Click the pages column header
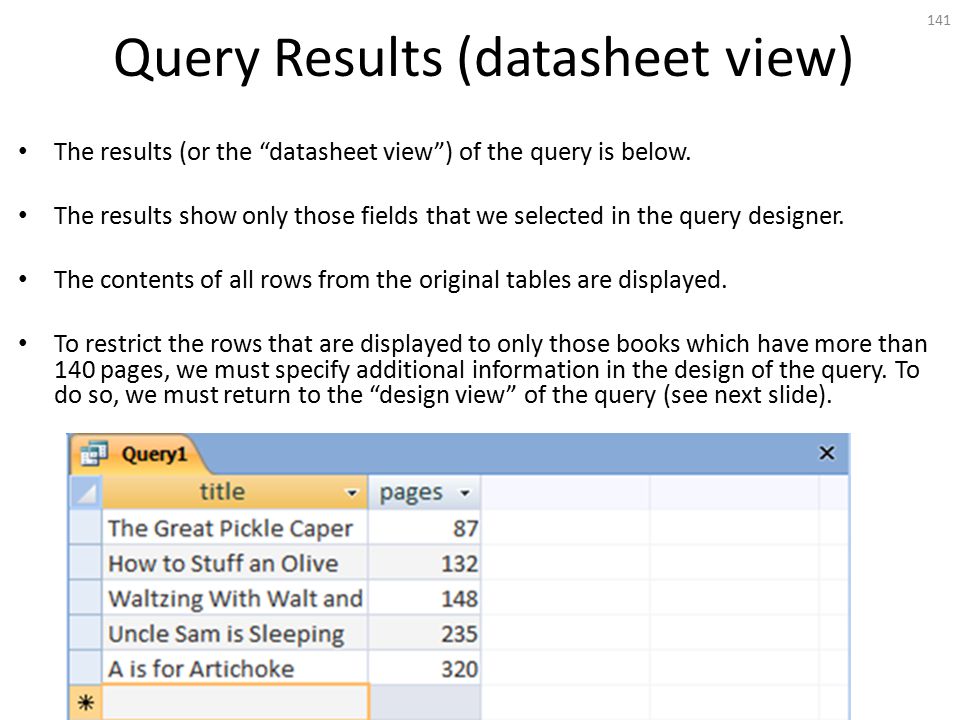Viewport: 960px width, 720px height. point(424,492)
